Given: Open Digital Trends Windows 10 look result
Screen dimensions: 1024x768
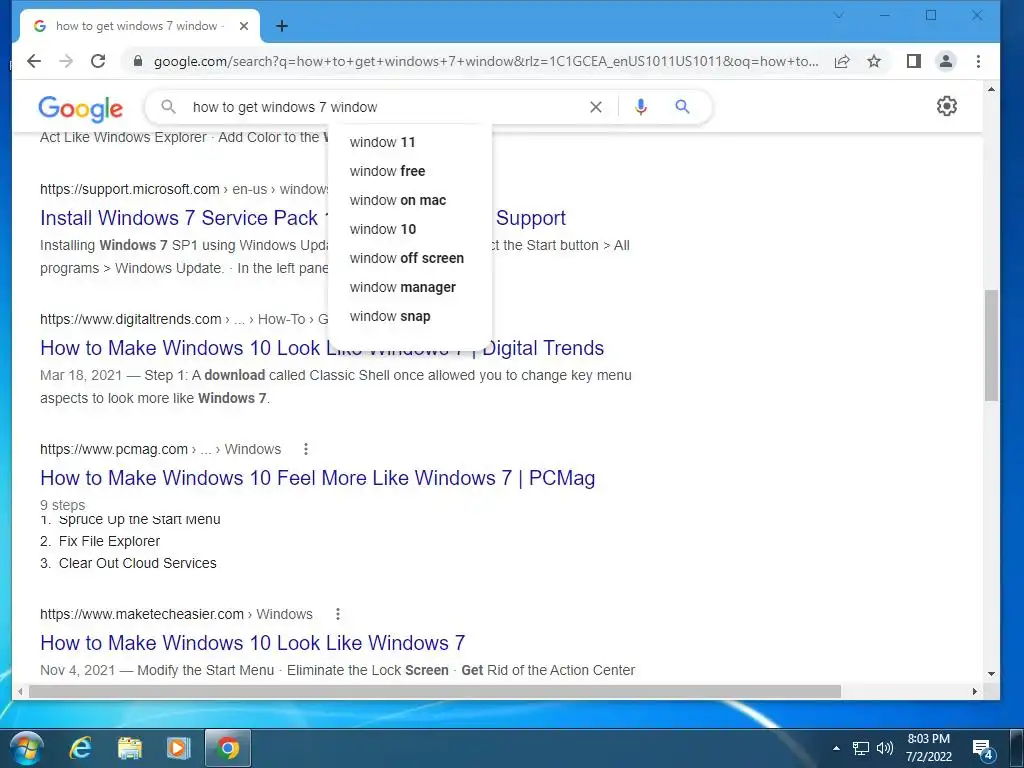Looking at the screenshot, I should (x=321, y=348).
